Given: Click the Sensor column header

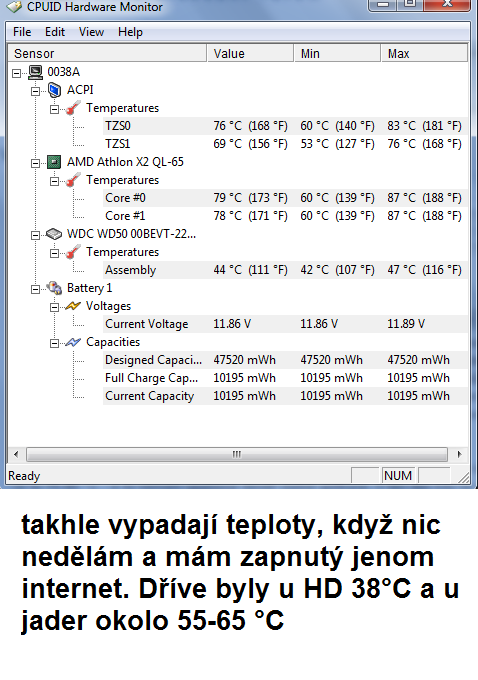Looking at the screenshot, I should (107, 53).
